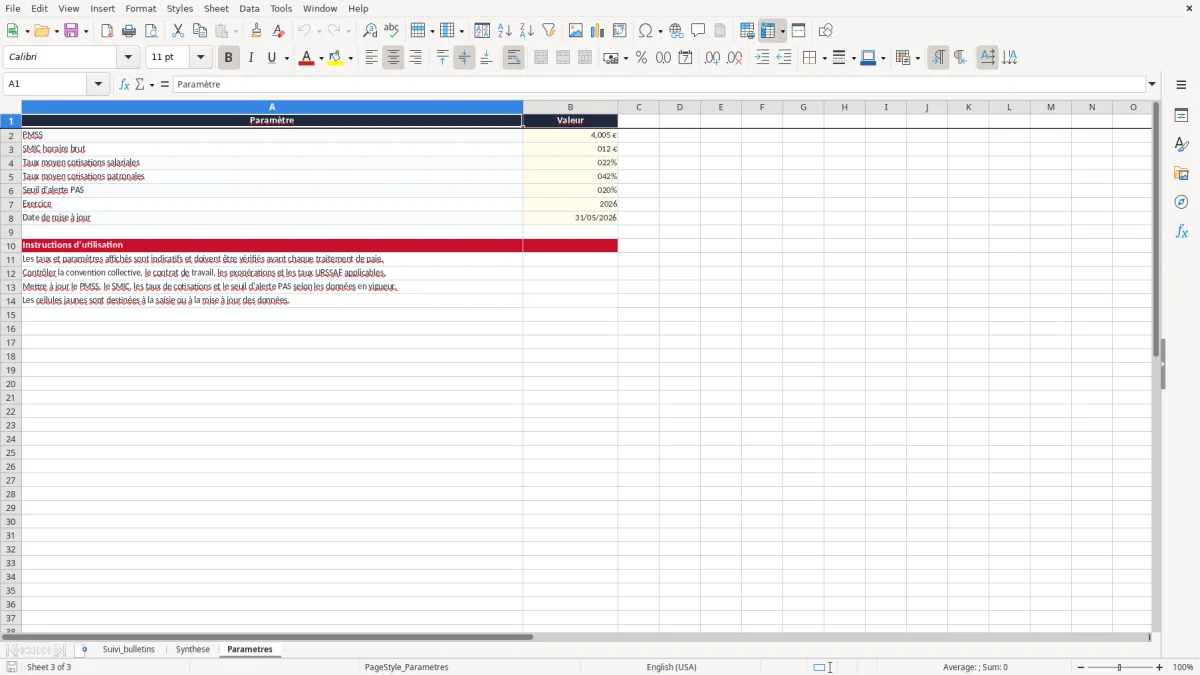
Task: Toggle the AutoFilter funnel icon
Action: coord(548,31)
